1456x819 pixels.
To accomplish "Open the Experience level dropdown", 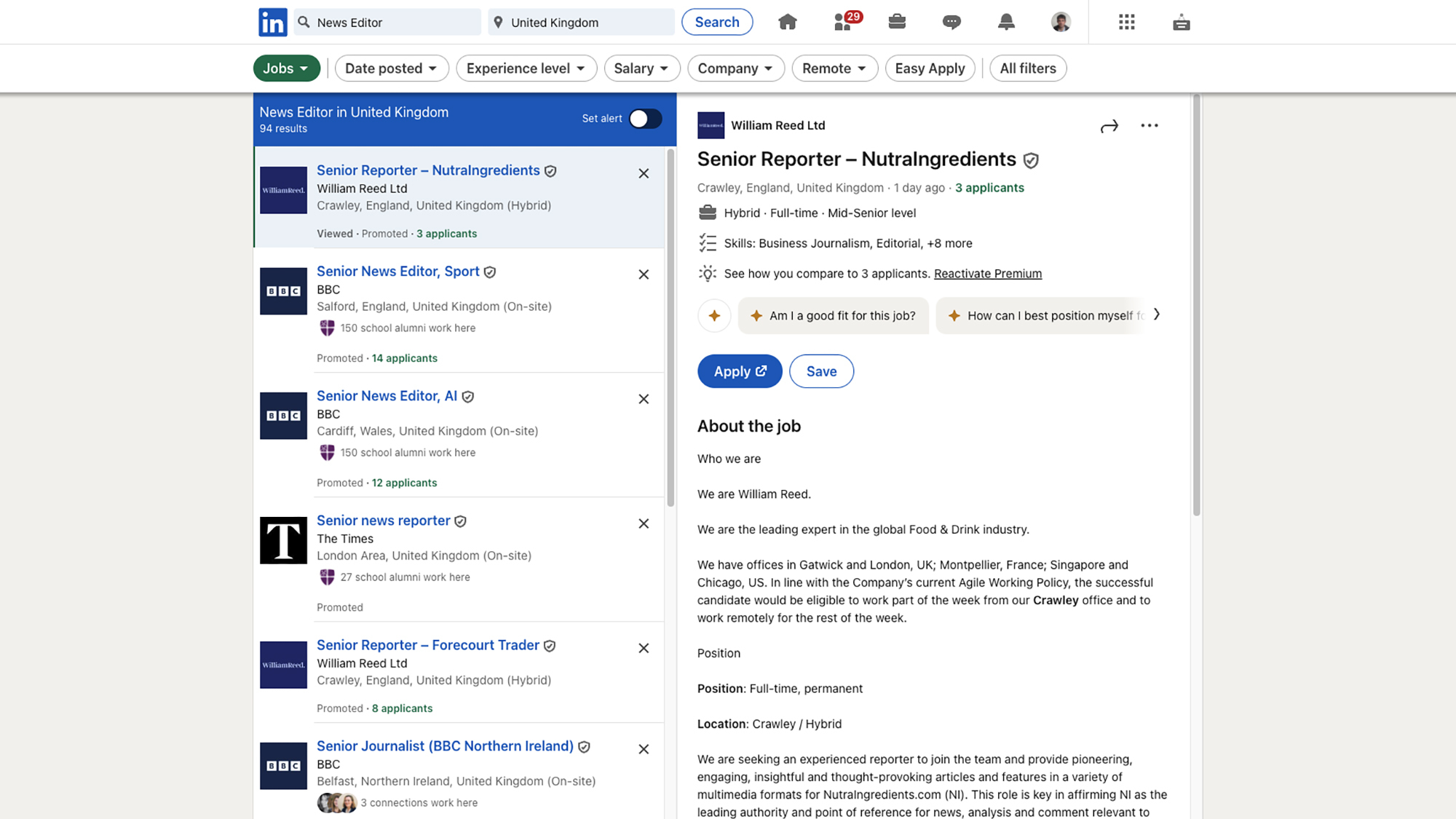I will (x=526, y=68).
